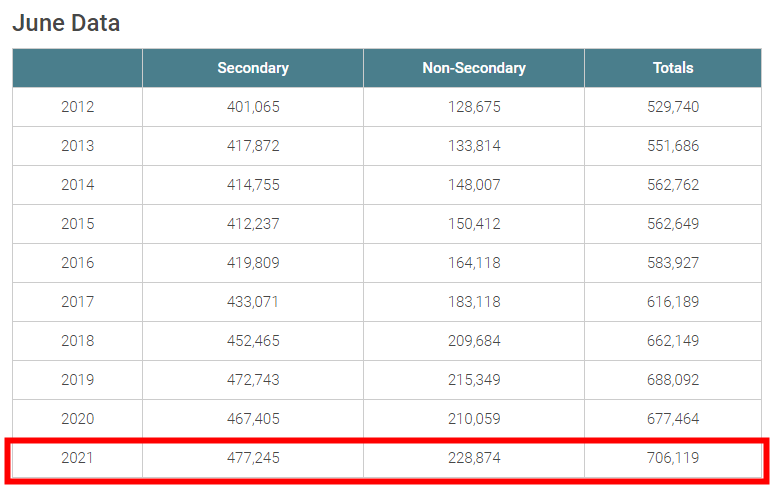
Task: Click the 2018 Non-Secondary value 209,684
Action: (x=474, y=341)
